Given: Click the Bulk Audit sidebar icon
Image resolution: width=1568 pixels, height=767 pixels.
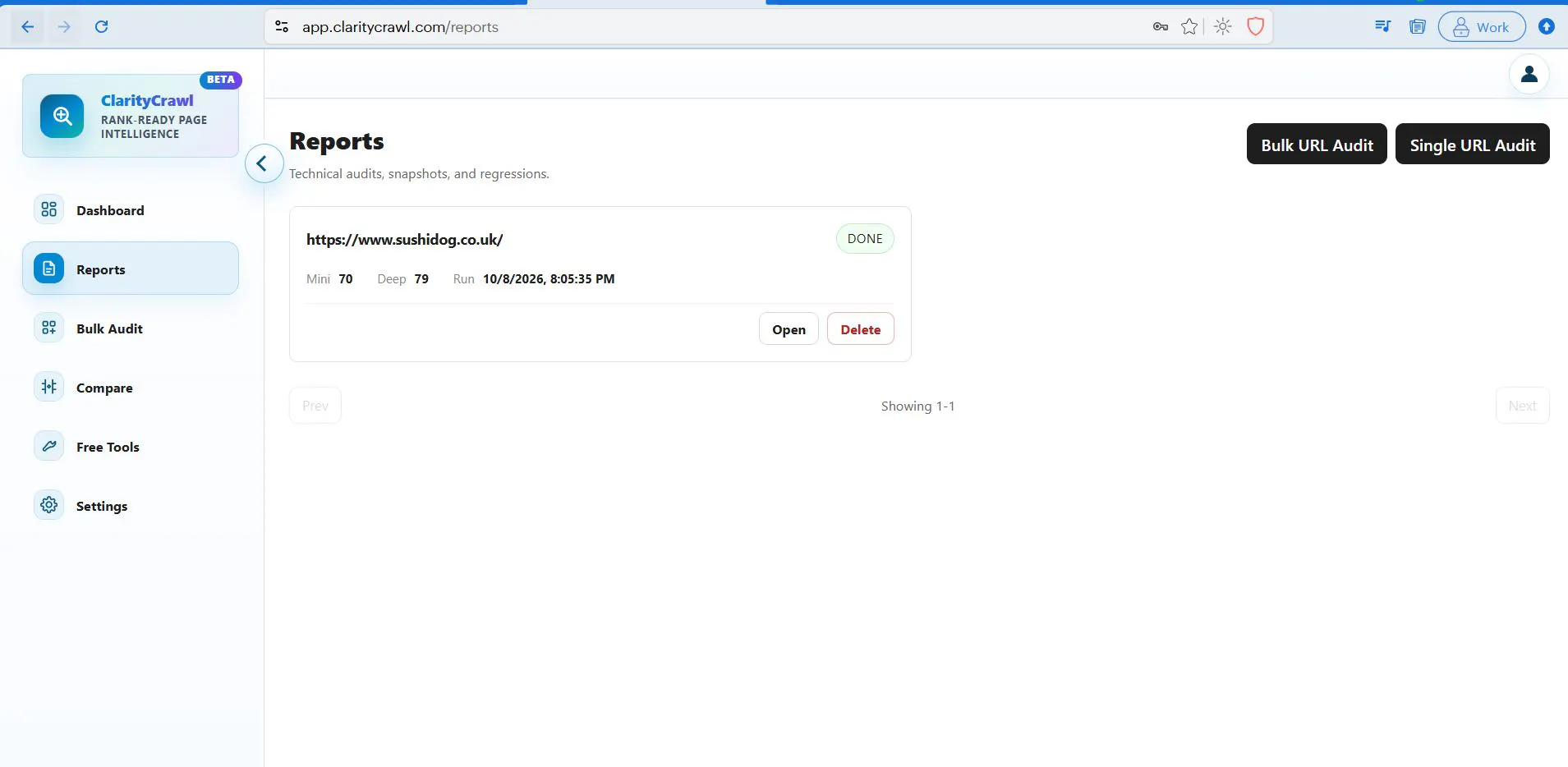Looking at the screenshot, I should (x=49, y=328).
